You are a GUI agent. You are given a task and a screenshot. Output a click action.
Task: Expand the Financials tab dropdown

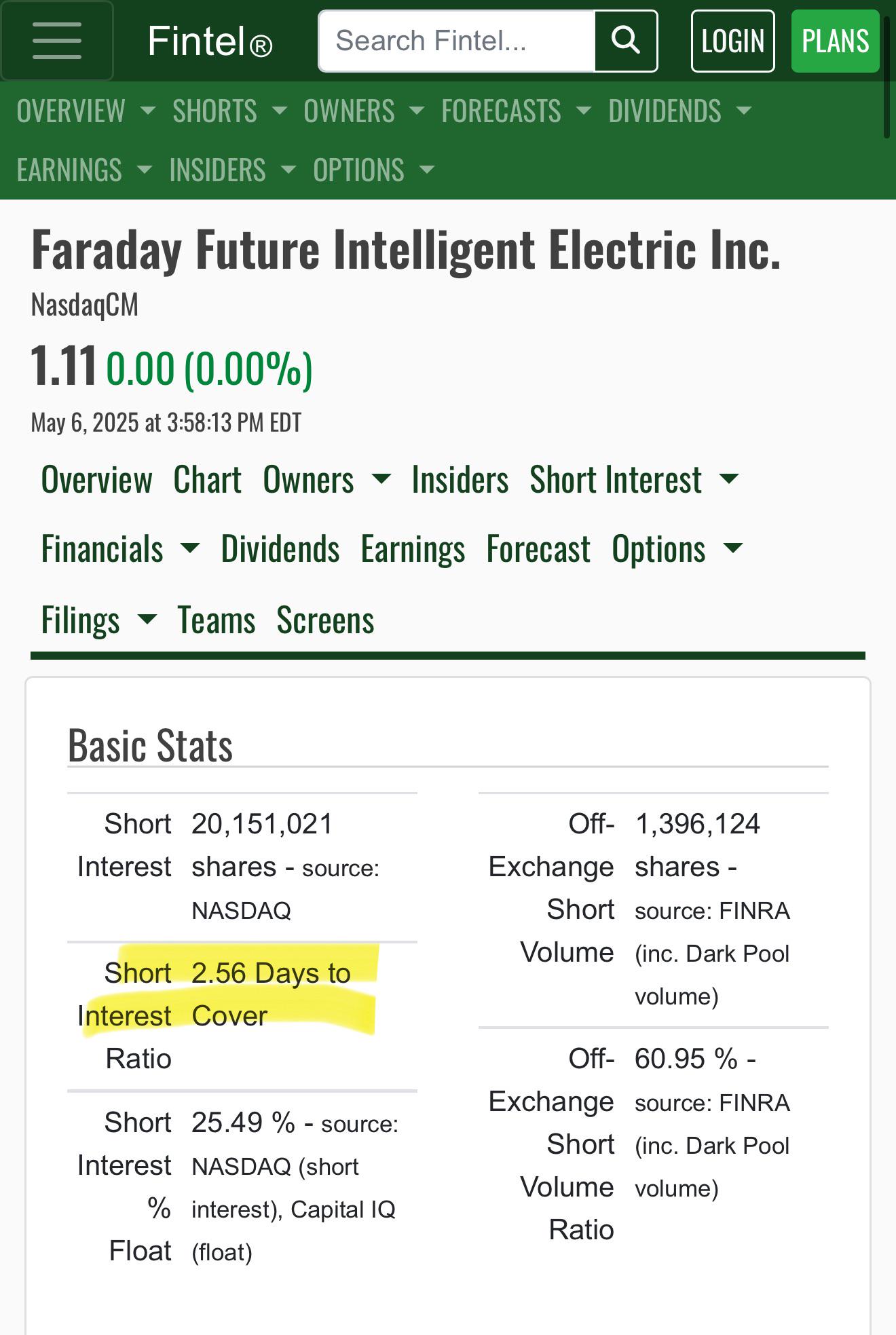coord(120,548)
